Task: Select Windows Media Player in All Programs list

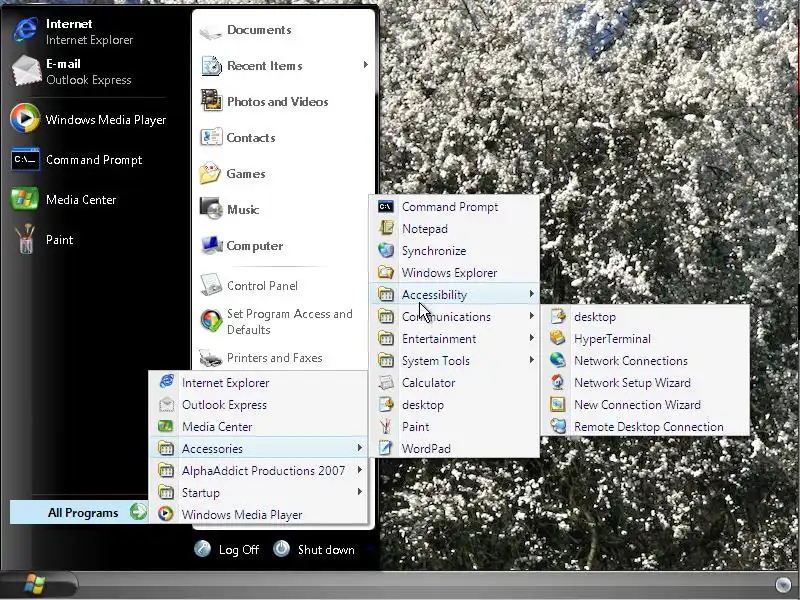Action: coord(258,514)
